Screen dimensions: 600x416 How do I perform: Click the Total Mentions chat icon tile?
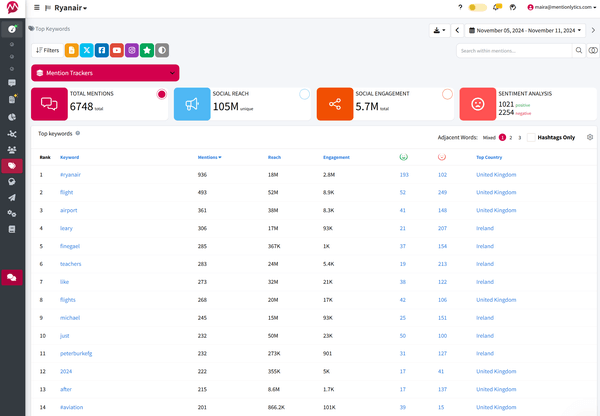click(x=49, y=104)
